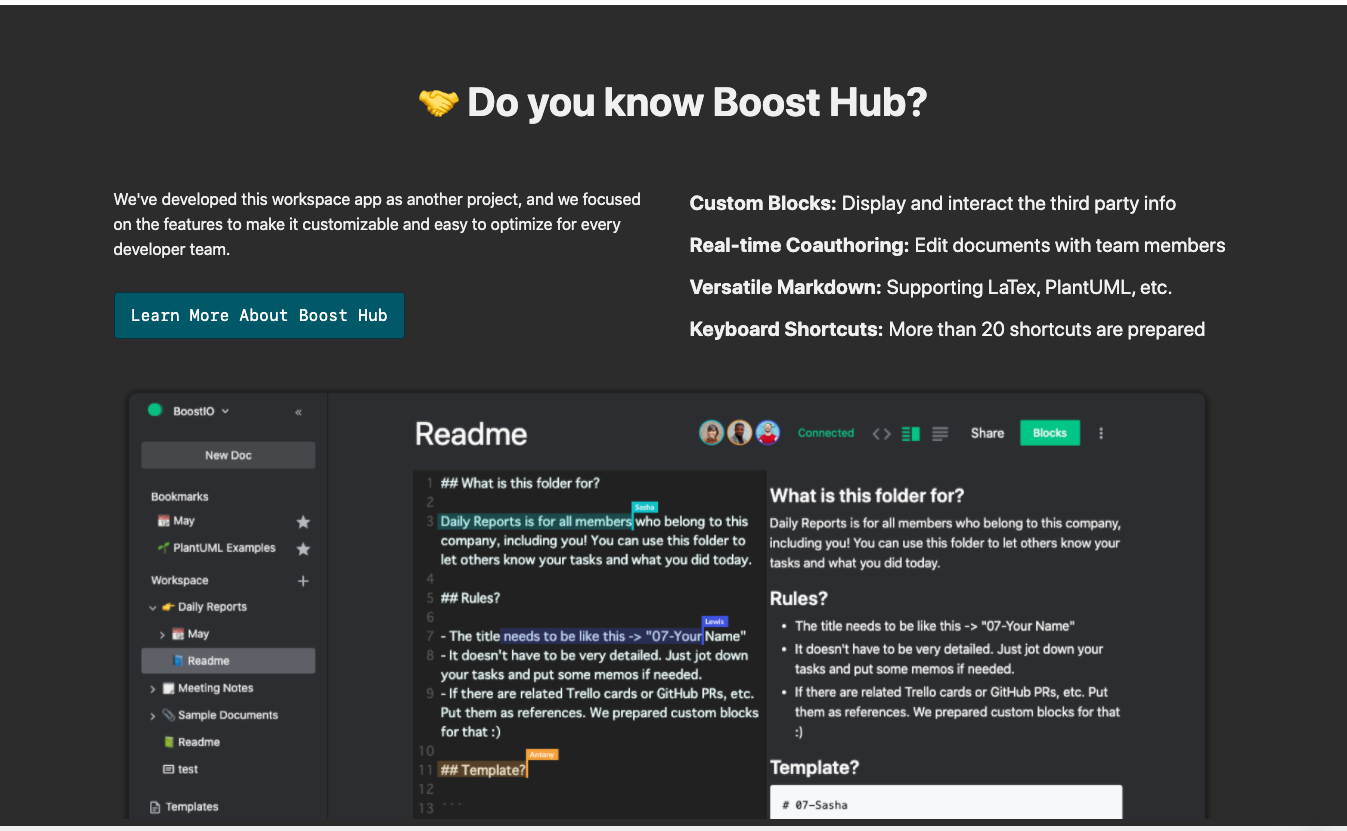
Task: Click editor line '## What is this folder for?'
Action: coord(520,483)
